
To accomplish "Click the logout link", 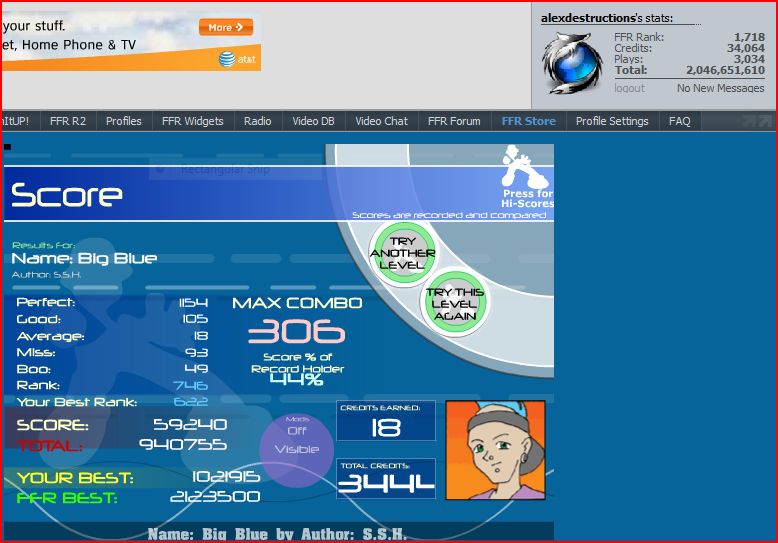I will click(629, 88).
